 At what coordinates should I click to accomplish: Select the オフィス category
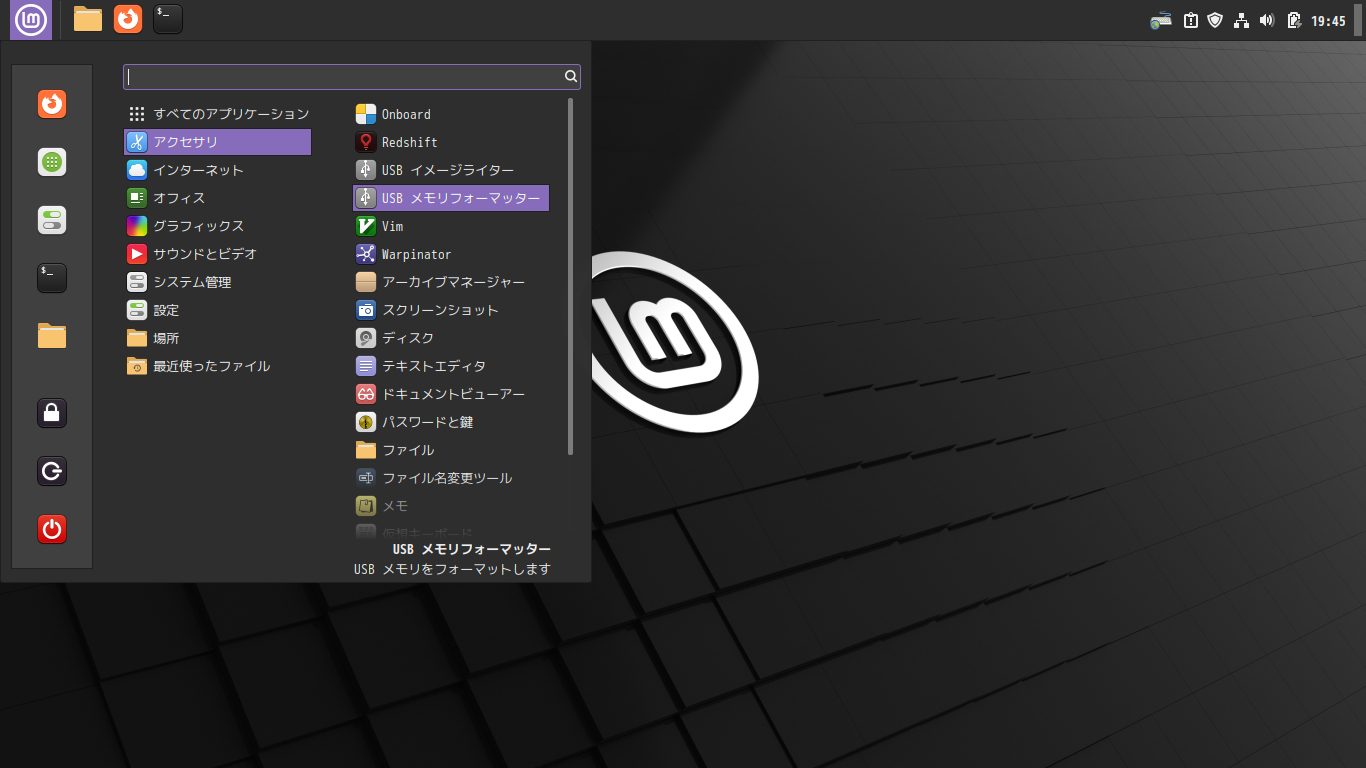[218, 198]
